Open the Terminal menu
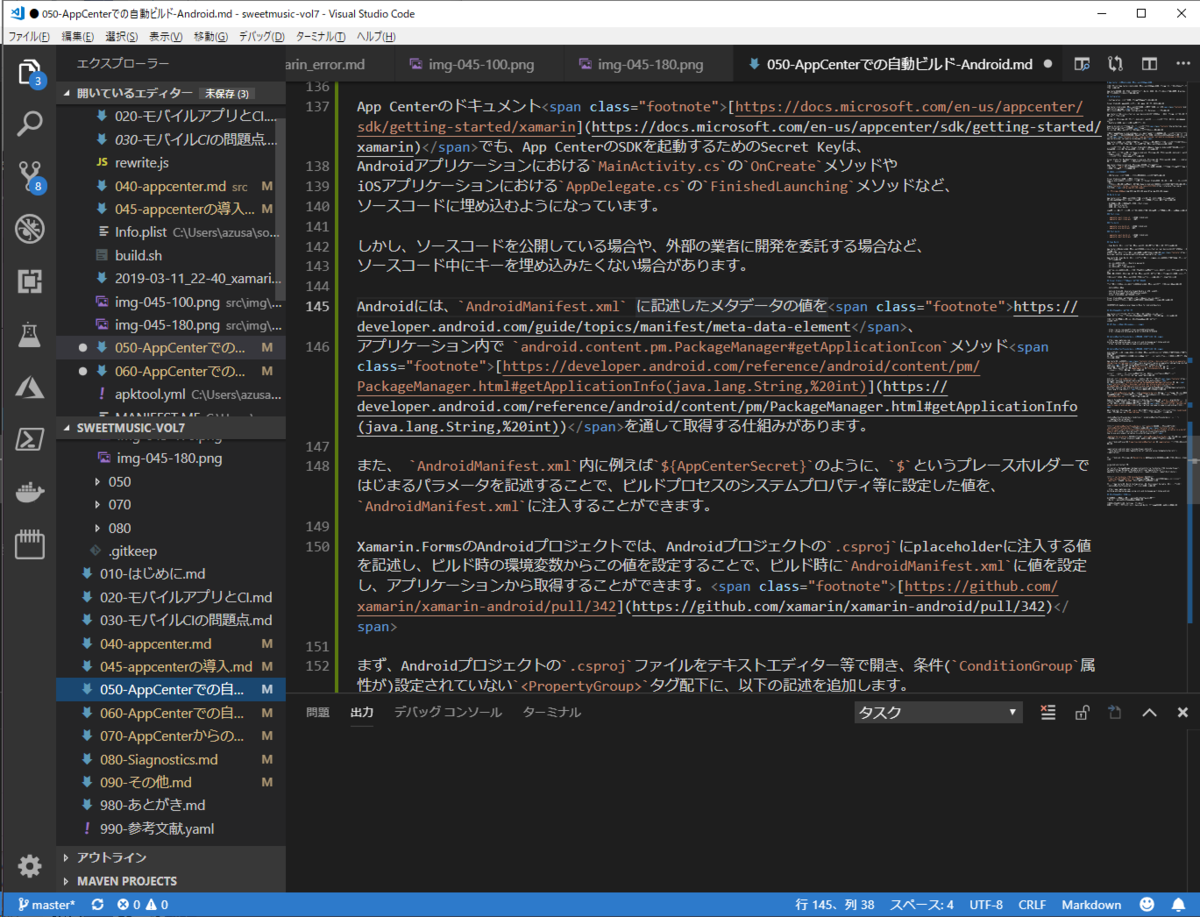Viewport: 1200px width, 917px height. [x=320, y=37]
